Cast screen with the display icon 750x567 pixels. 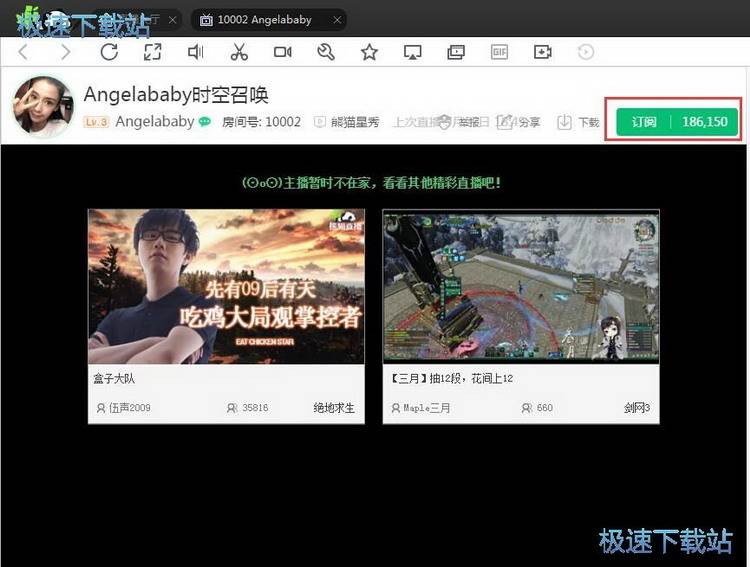(x=412, y=52)
